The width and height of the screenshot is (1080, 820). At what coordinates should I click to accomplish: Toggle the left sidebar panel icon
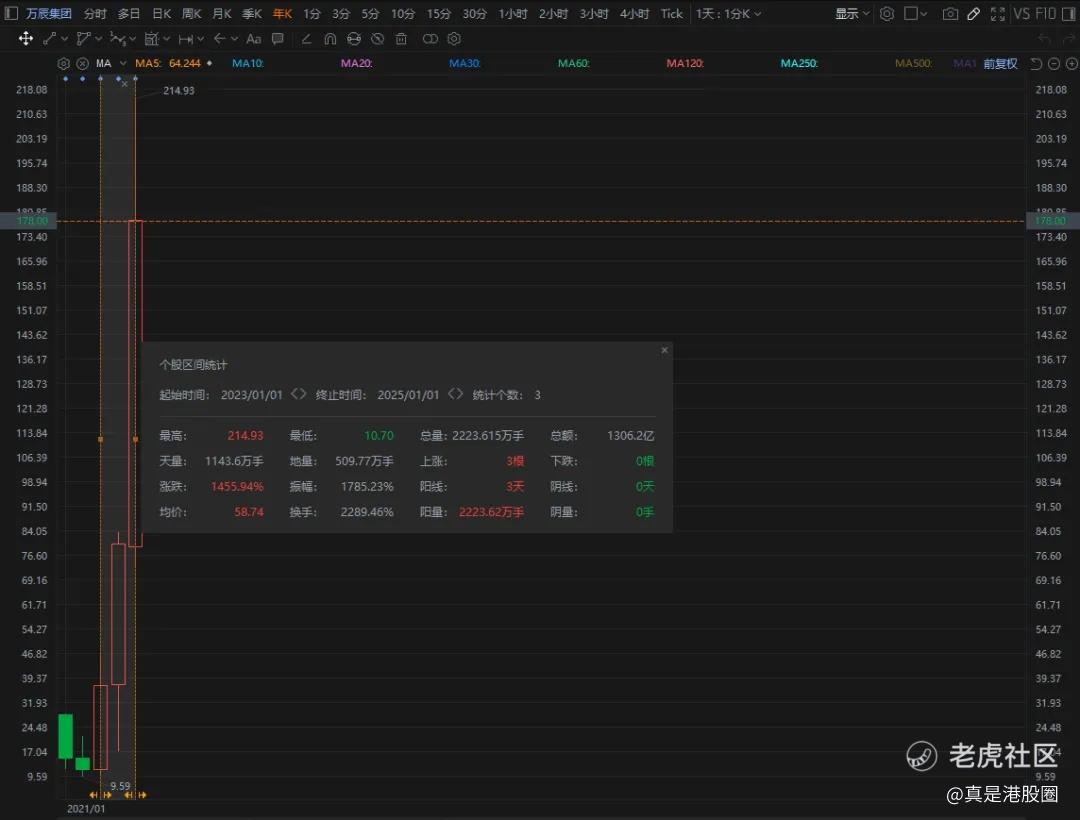[11, 14]
